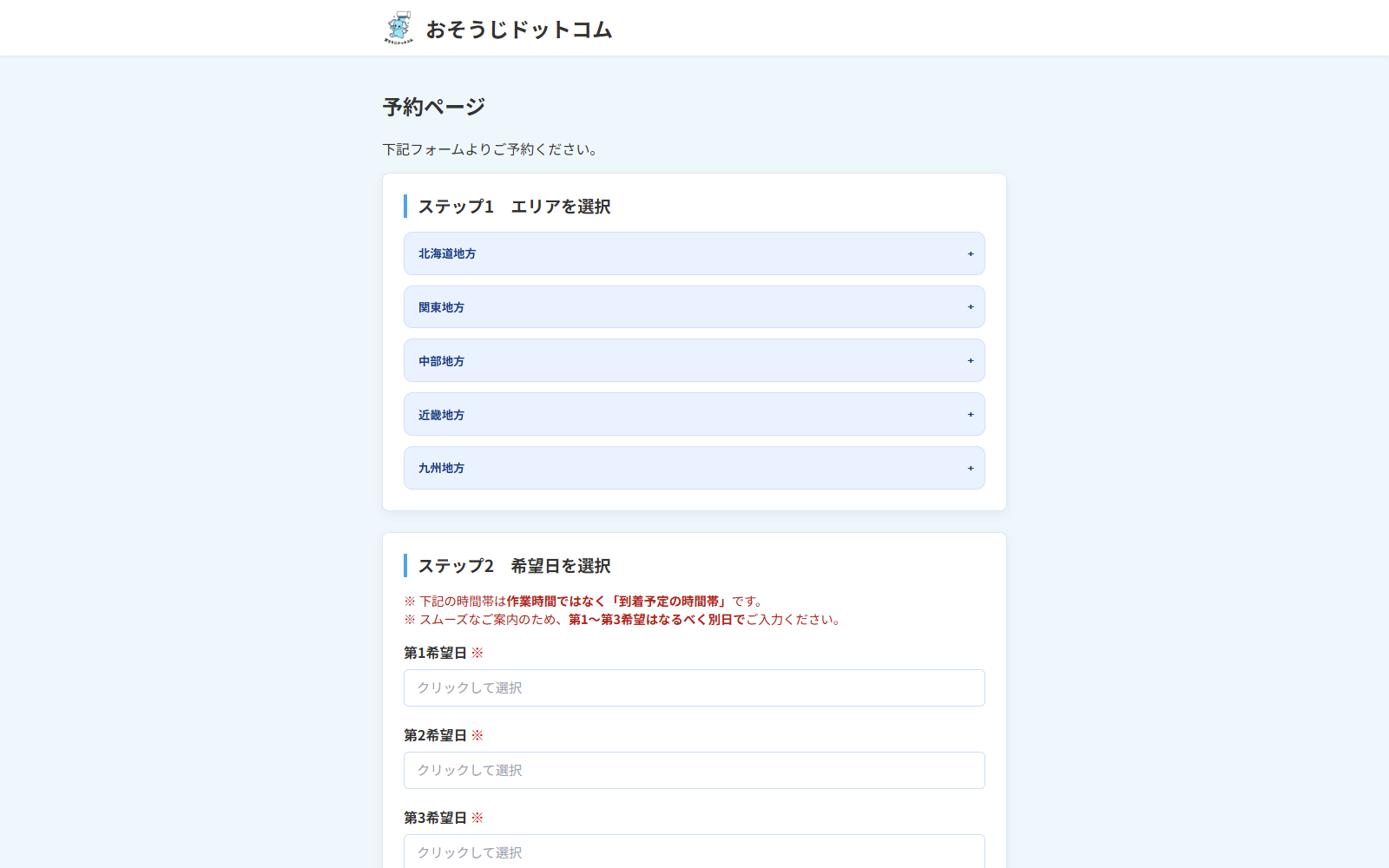Screen dimensions: 1389x868
Task: Click the おそうじドットコム mascot logo icon
Action: 398,28
